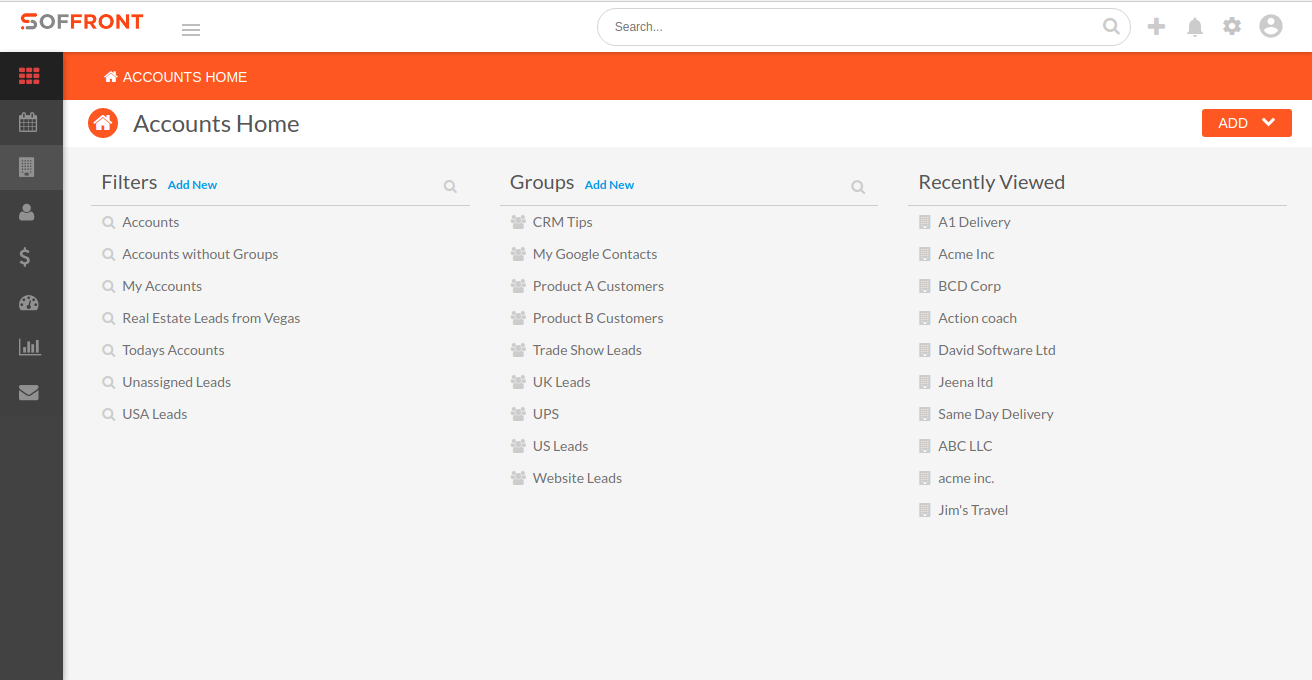Open the email envelope icon in sidebar
The width and height of the screenshot is (1312, 680).
click(29, 393)
